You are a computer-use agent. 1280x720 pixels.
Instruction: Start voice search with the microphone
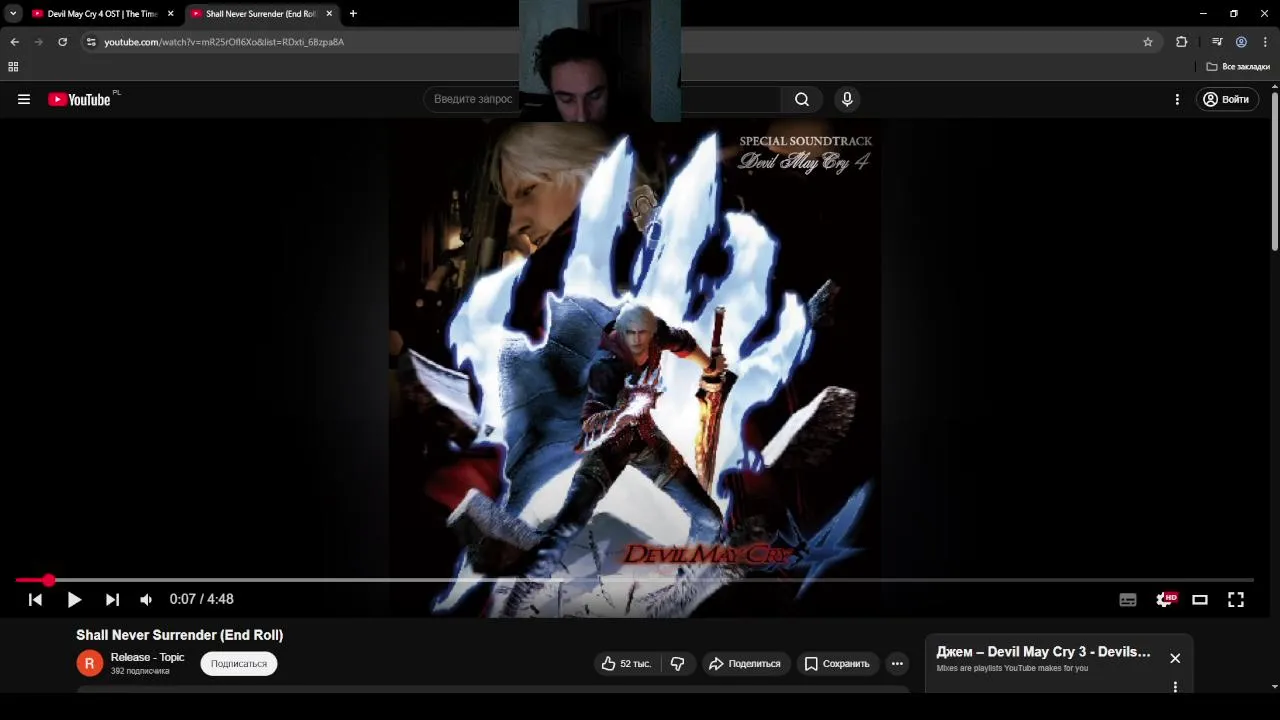847,99
